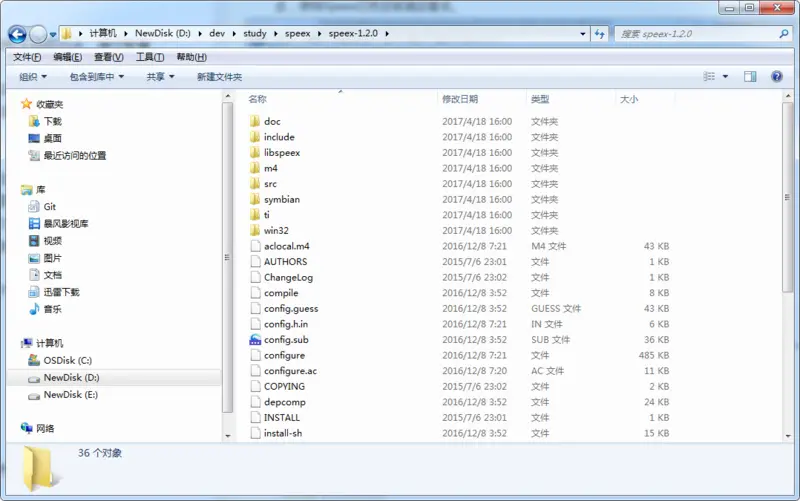The image size is (800, 501).
Task: Select the symbian folder icon
Action: click(255, 199)
